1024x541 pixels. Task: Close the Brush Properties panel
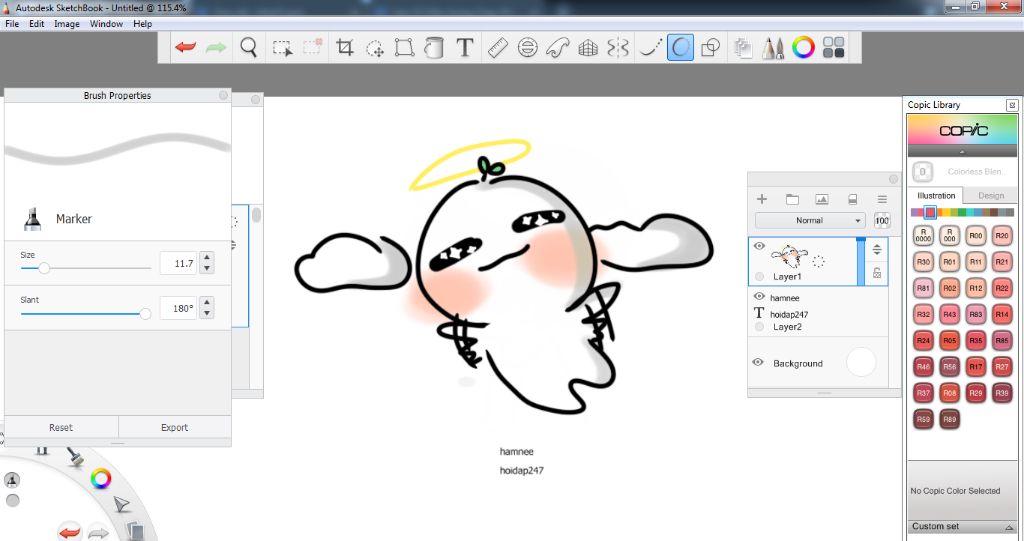point(223,95)
